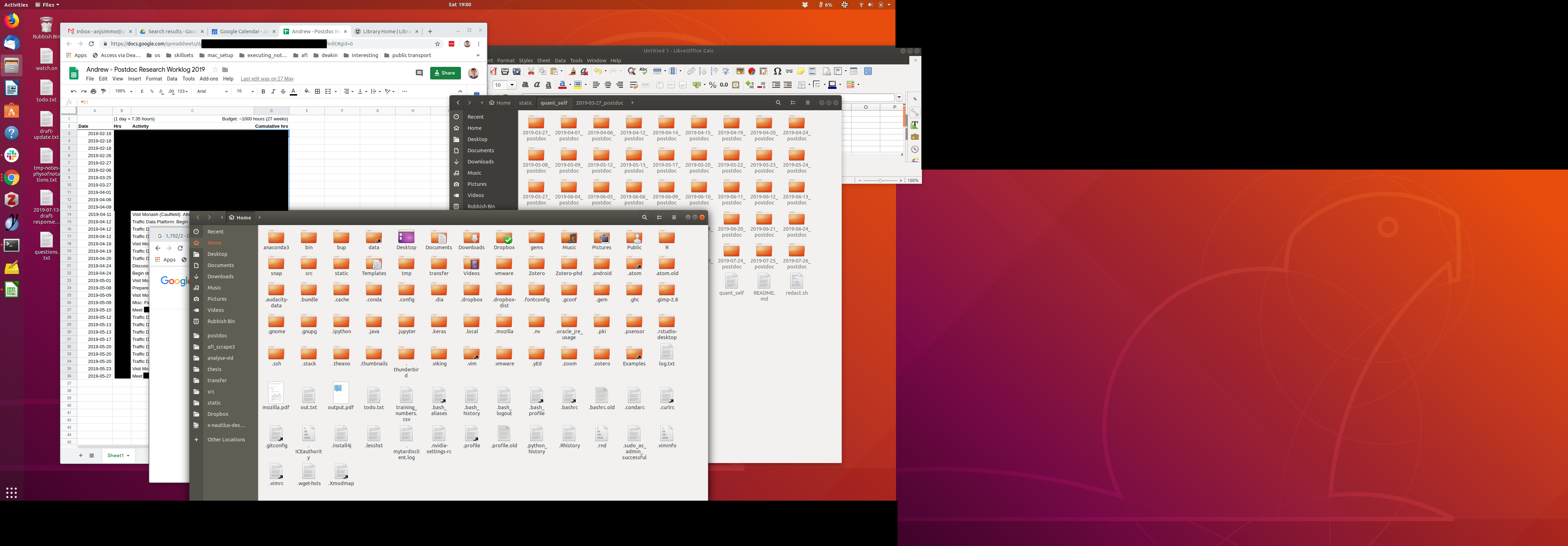Click the green Share button
The height and width of the screenshot is (546, 1568).
coord(445,73)
